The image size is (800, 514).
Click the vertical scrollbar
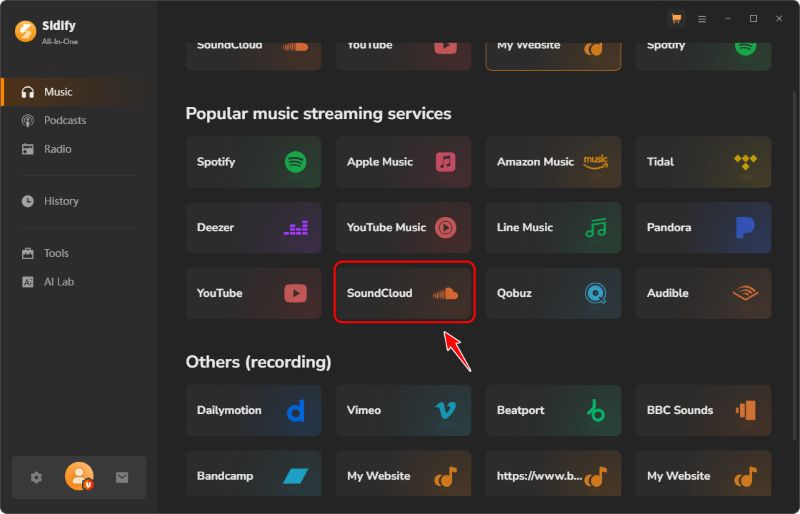(793, 265)
